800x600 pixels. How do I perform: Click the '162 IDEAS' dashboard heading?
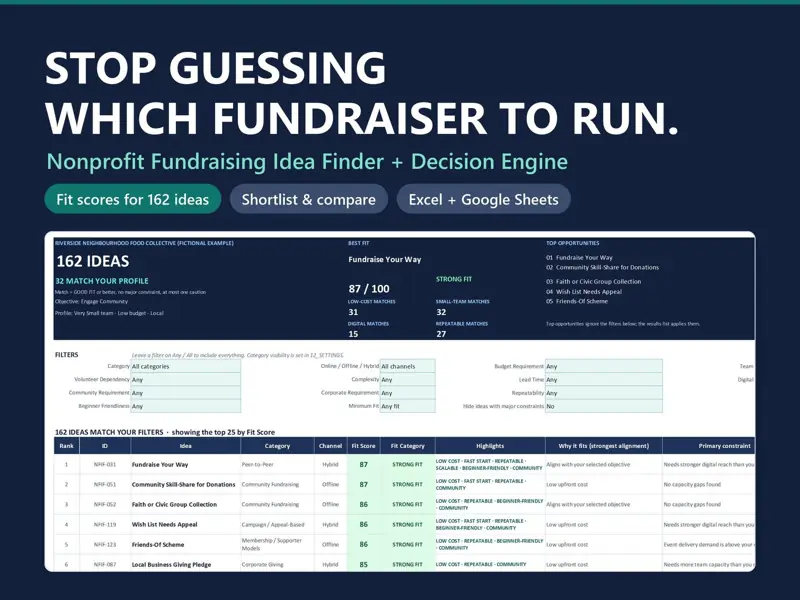click(x=93, y=261)
